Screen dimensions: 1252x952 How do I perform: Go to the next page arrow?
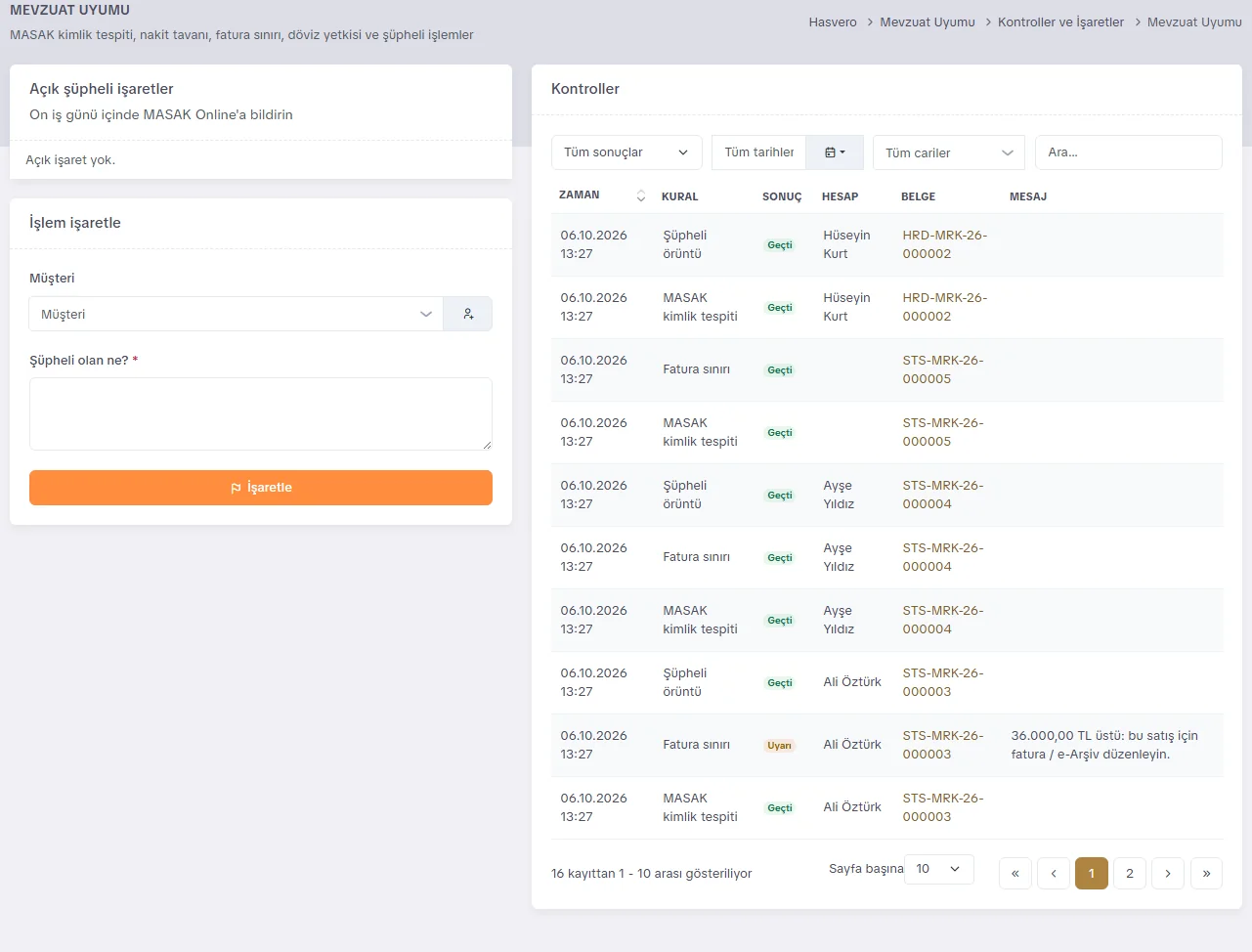coord(1168,873)
